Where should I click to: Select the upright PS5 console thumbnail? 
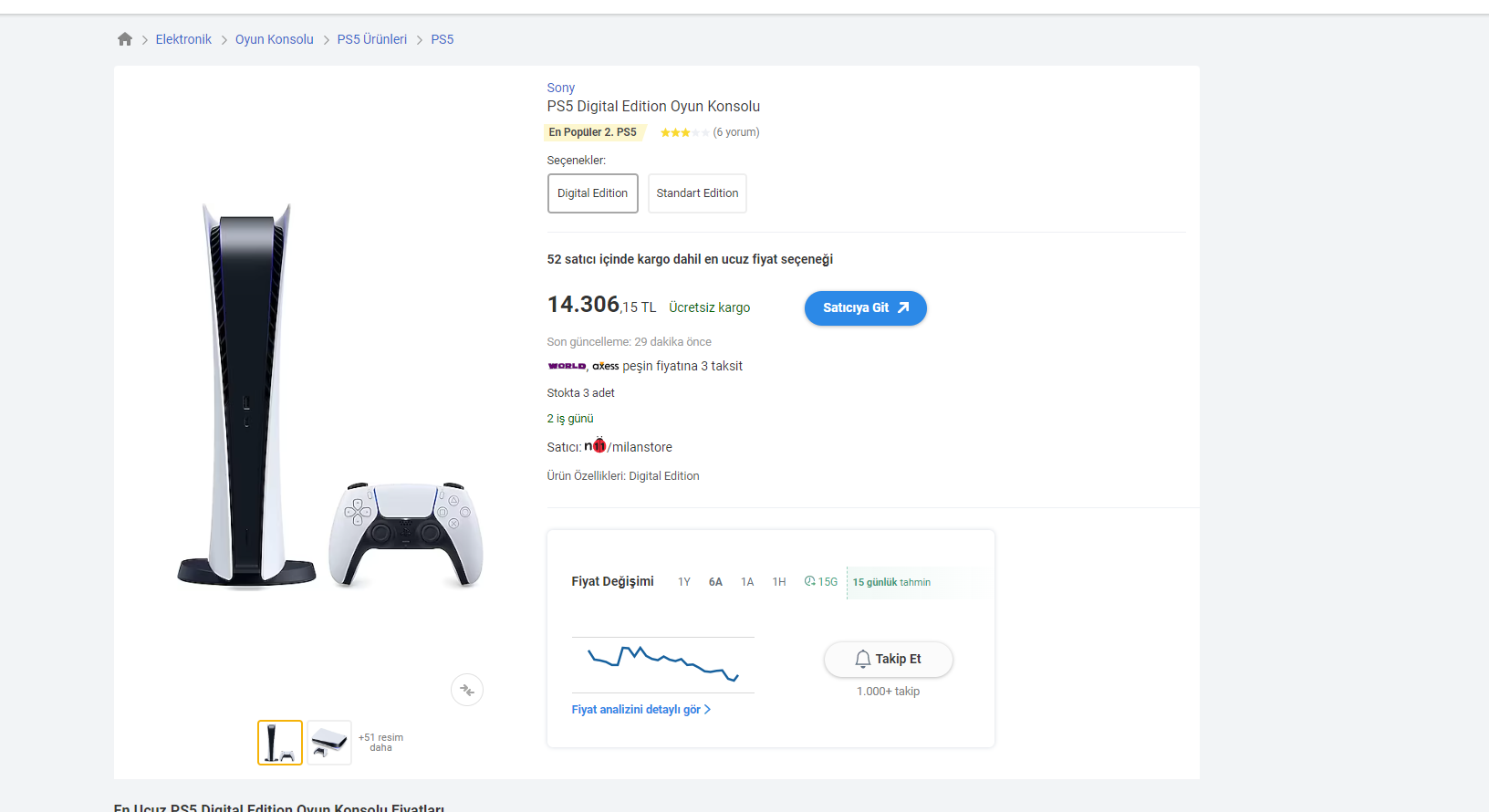[280, 743]
